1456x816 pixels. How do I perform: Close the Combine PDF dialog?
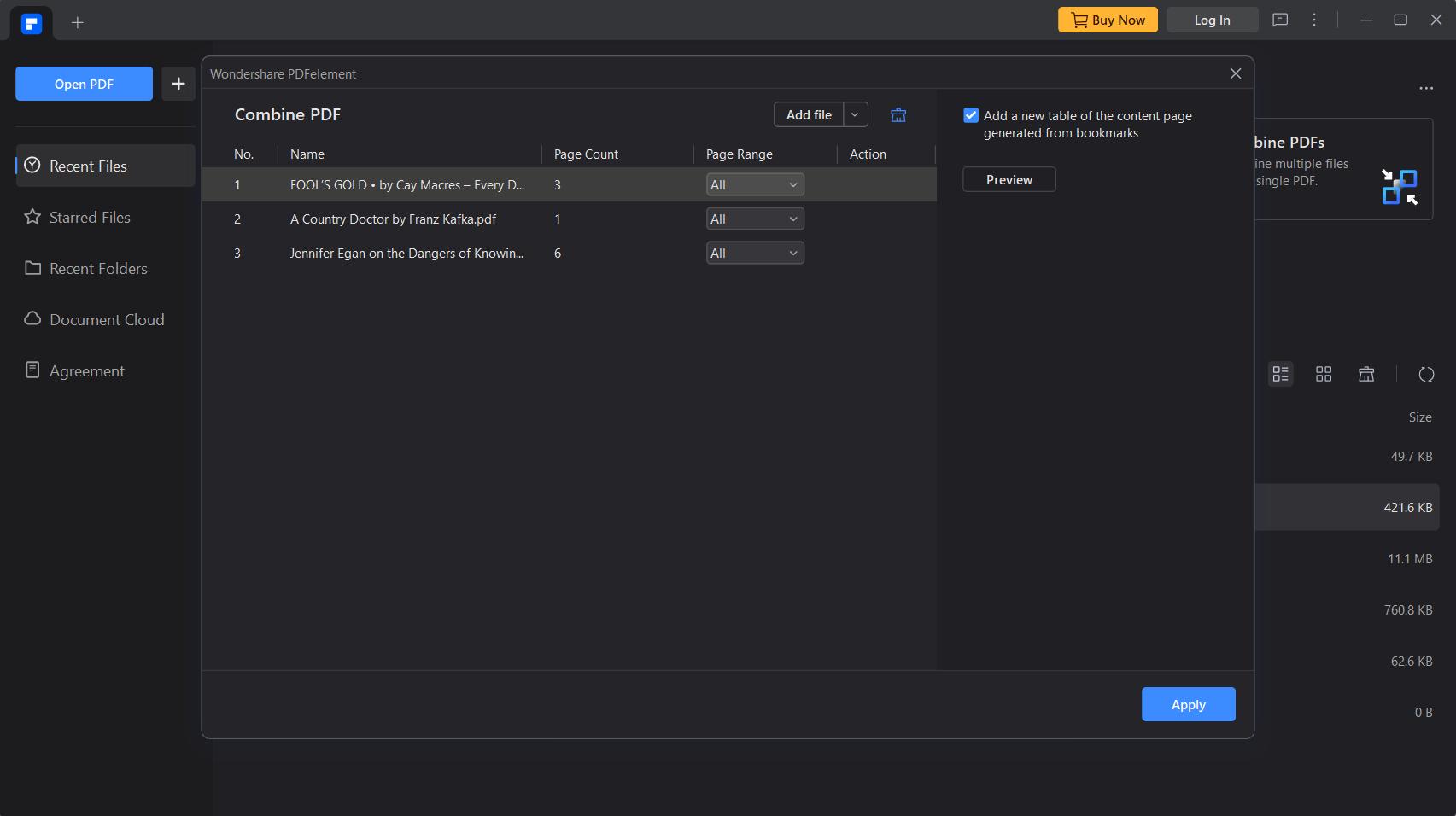pos(1235,73)
